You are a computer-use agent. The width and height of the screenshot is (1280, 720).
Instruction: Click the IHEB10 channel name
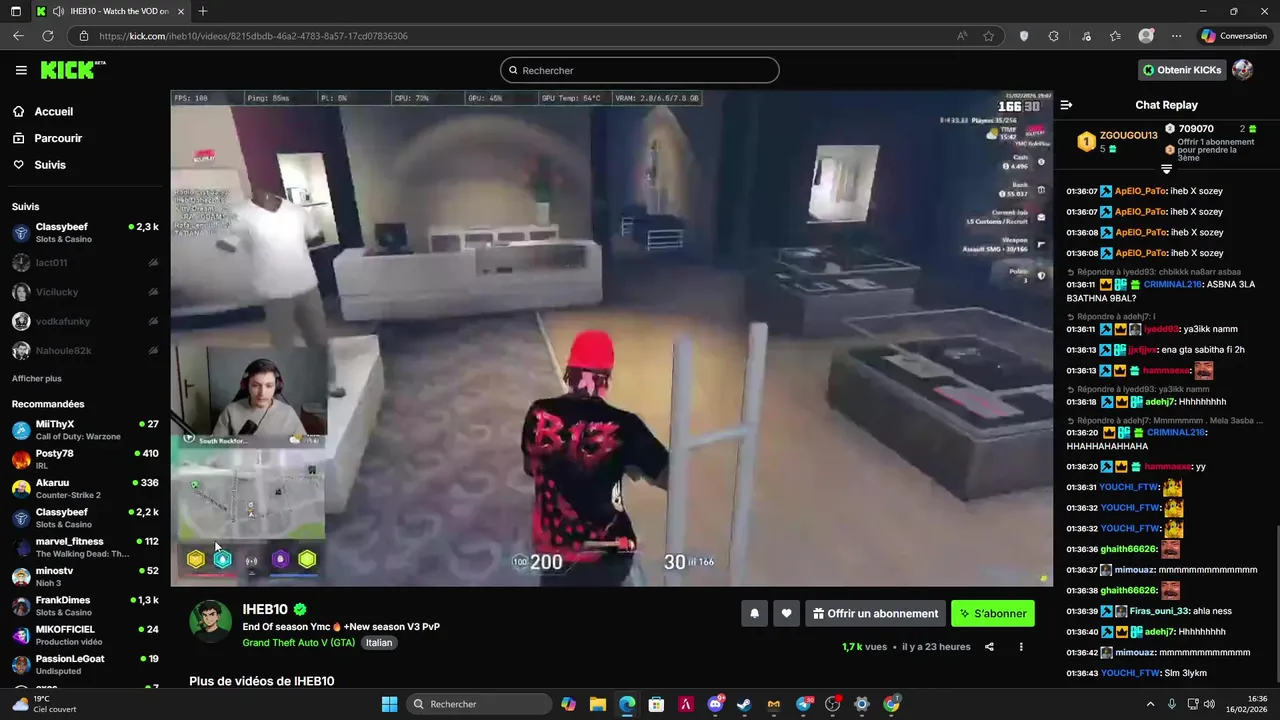tap(265, 609)
